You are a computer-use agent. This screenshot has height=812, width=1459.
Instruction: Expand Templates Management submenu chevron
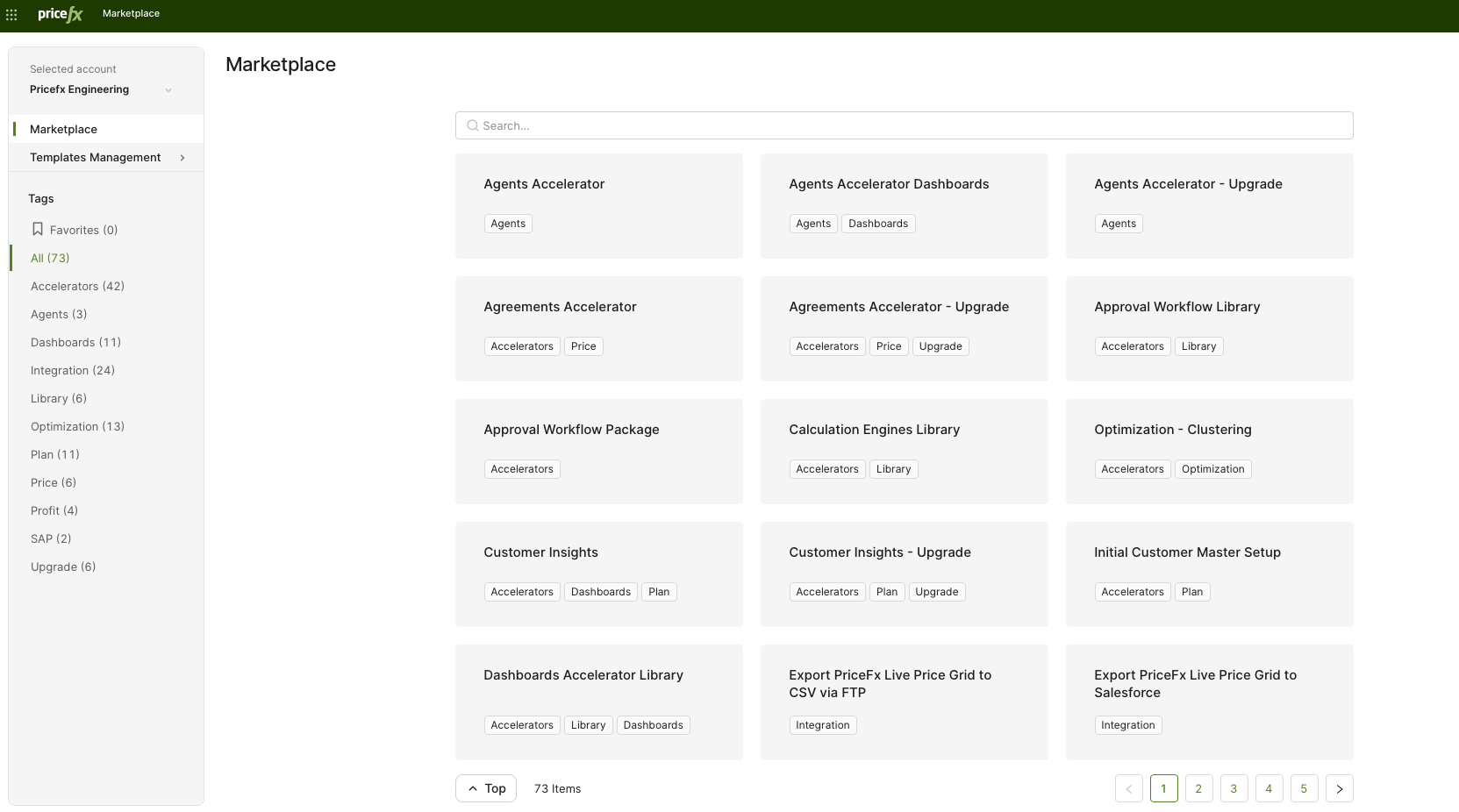[x=182, y=158]
